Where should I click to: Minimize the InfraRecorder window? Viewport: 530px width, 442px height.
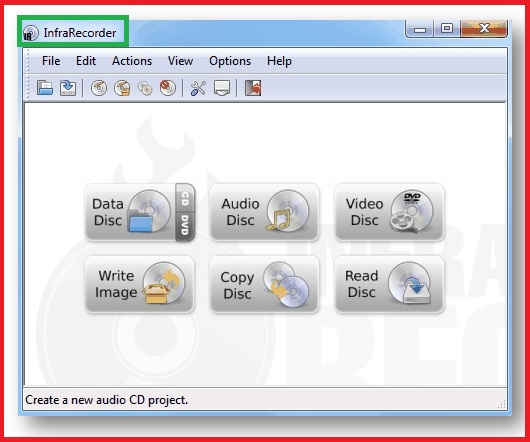[420, 29]
